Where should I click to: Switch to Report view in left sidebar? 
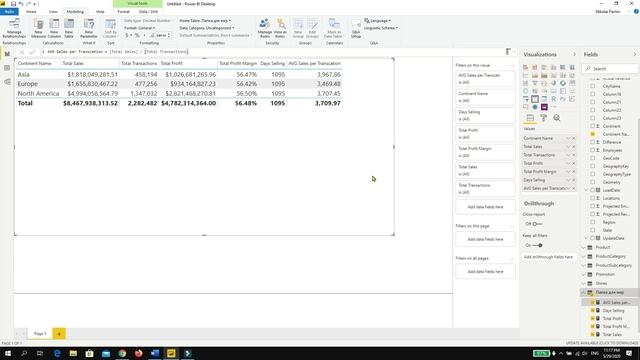click(x=7, y=54)
